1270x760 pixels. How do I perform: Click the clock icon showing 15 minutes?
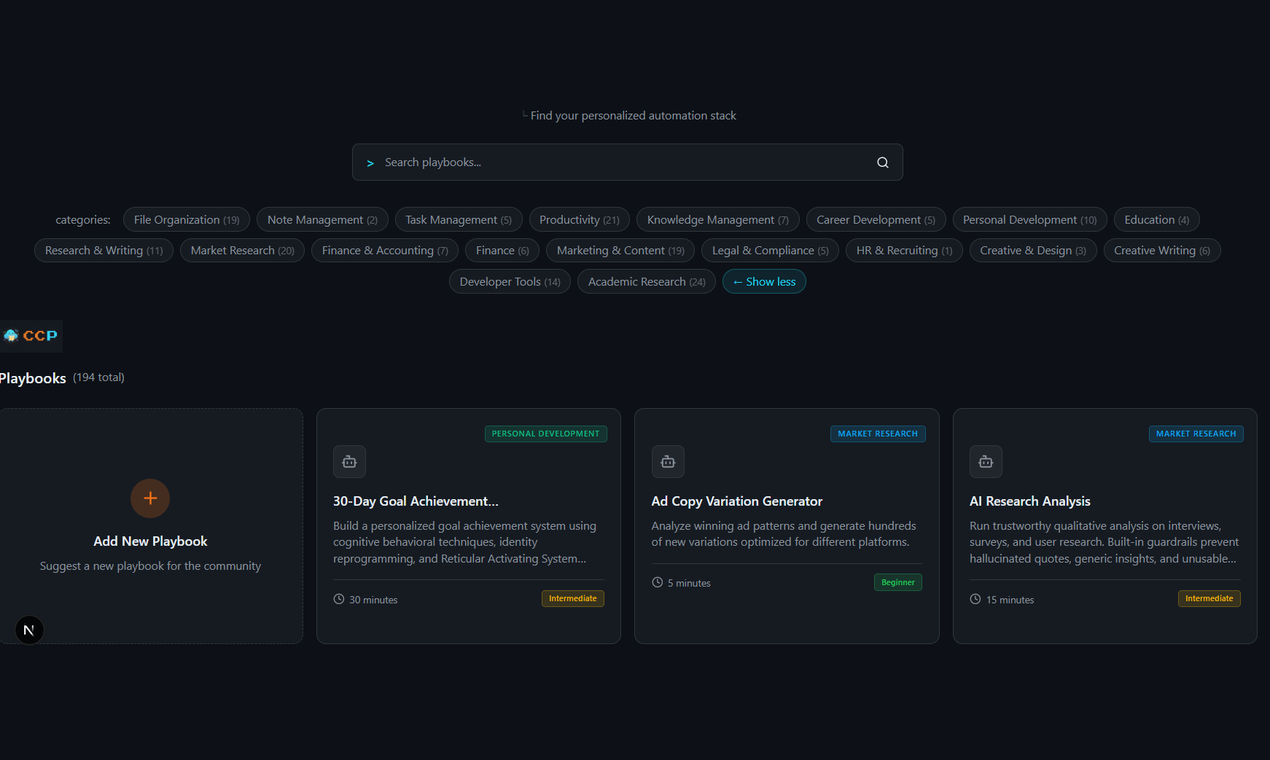(974, 599)
